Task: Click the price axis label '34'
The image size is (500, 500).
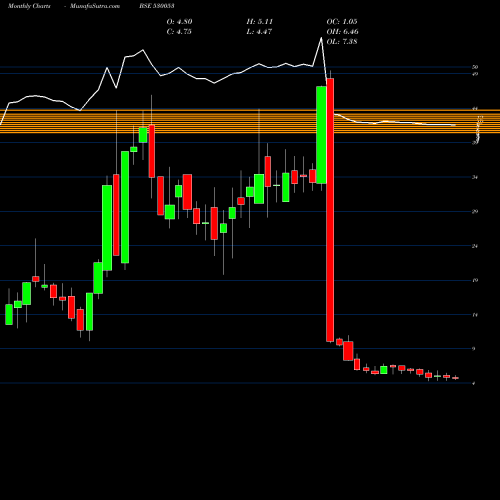Action: click(475, 177)
